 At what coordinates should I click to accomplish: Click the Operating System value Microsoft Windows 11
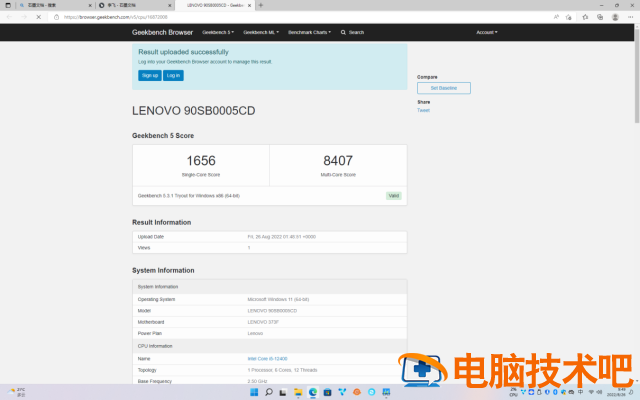(x=278, y=300)
